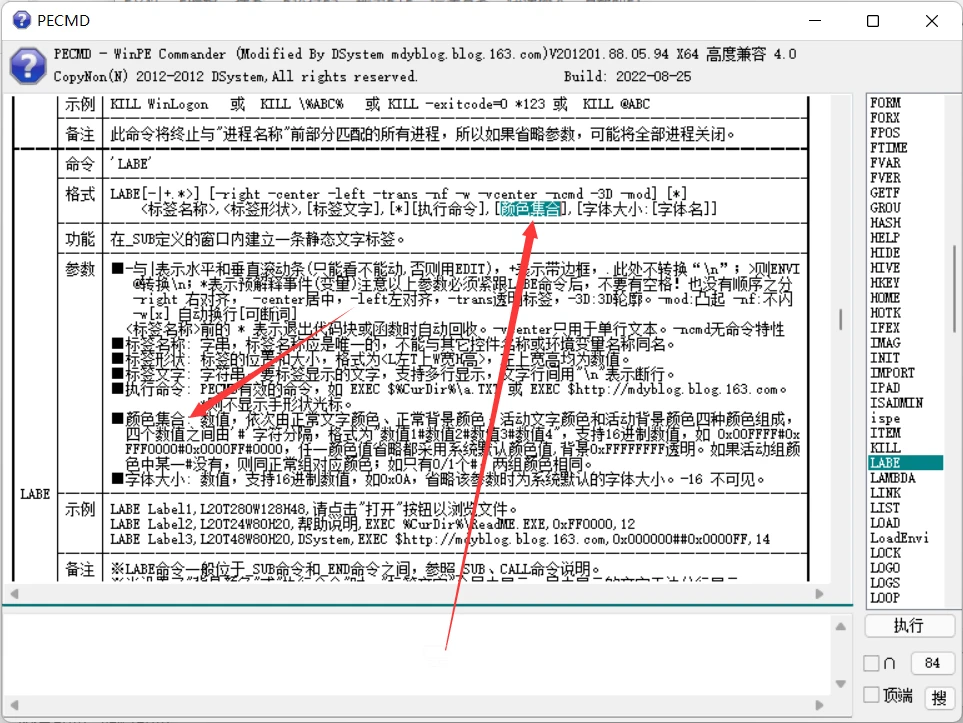This screenshot has height=723, width=963.
Task: Click the PECMD blue question-mark help icon
Action: 28,65
